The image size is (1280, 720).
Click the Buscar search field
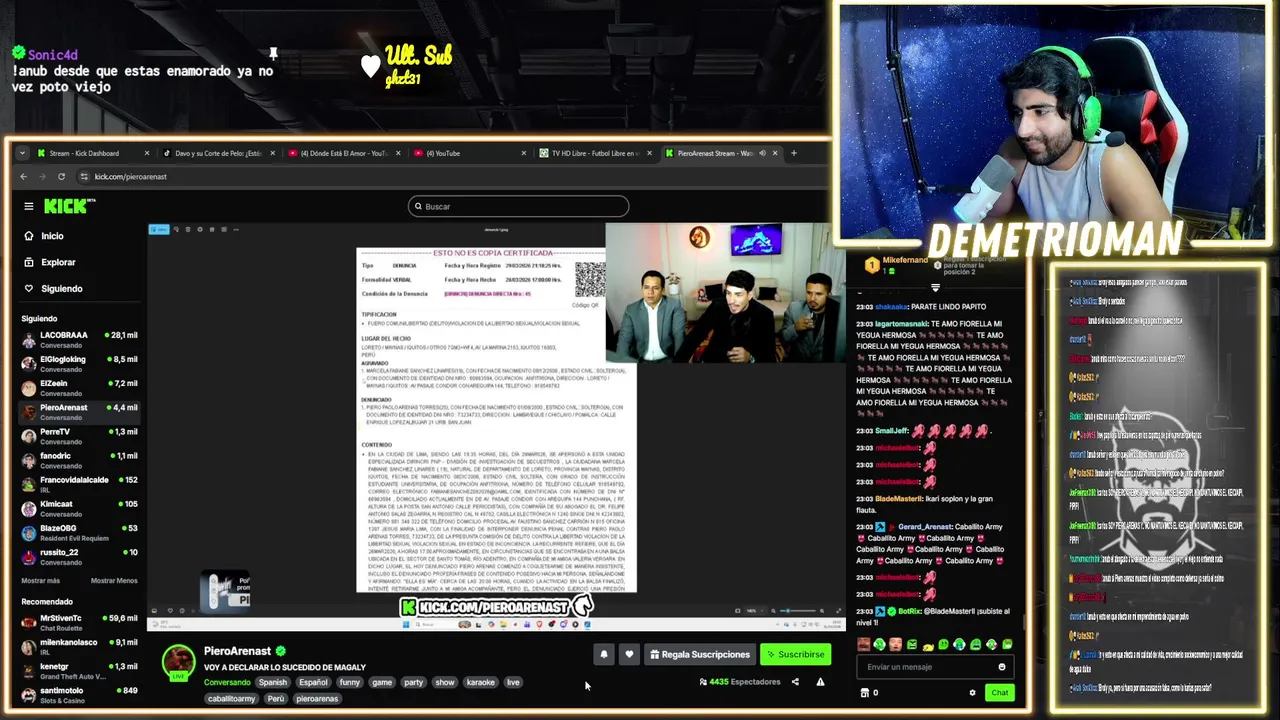coord(518,206)
